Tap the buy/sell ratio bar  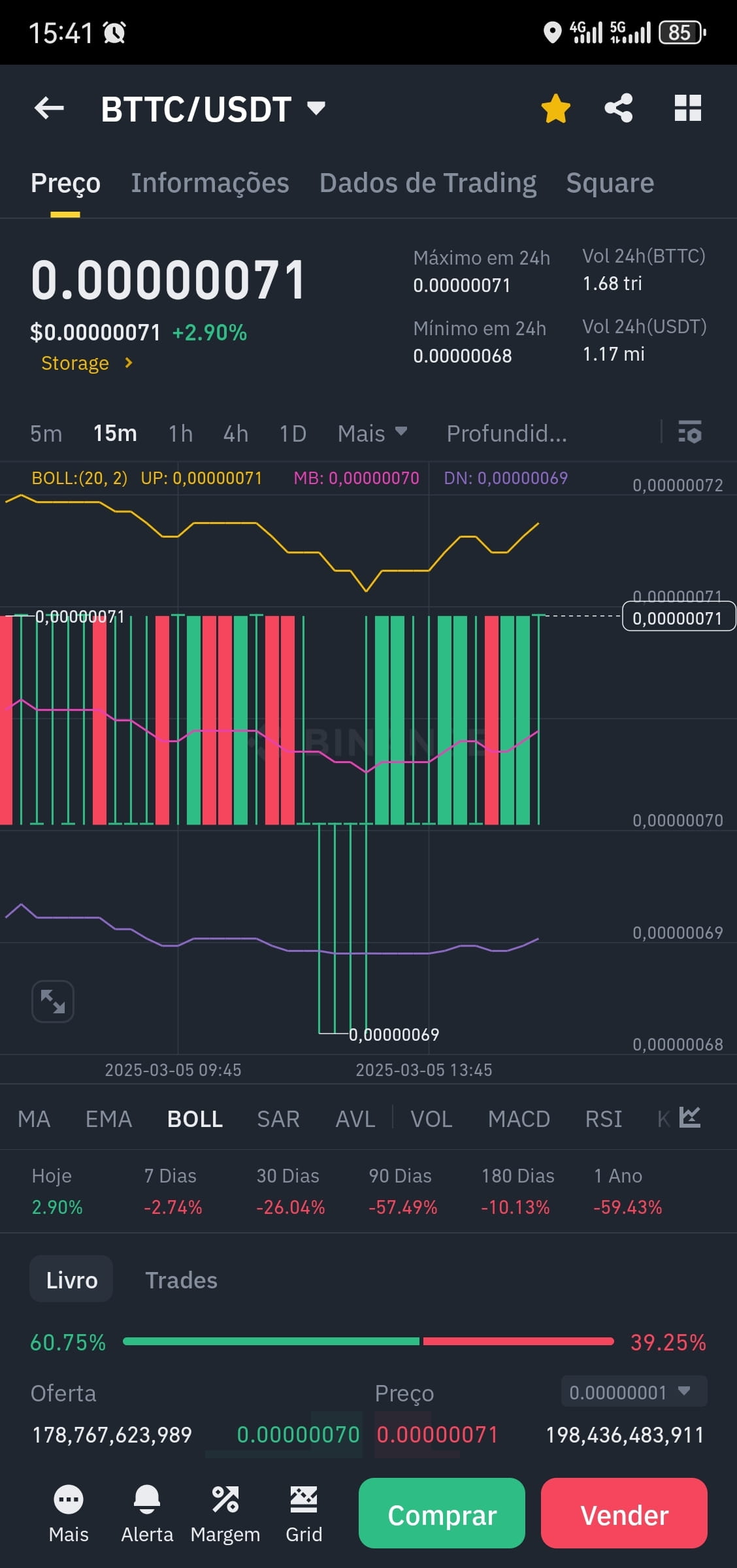point(368,1341)
